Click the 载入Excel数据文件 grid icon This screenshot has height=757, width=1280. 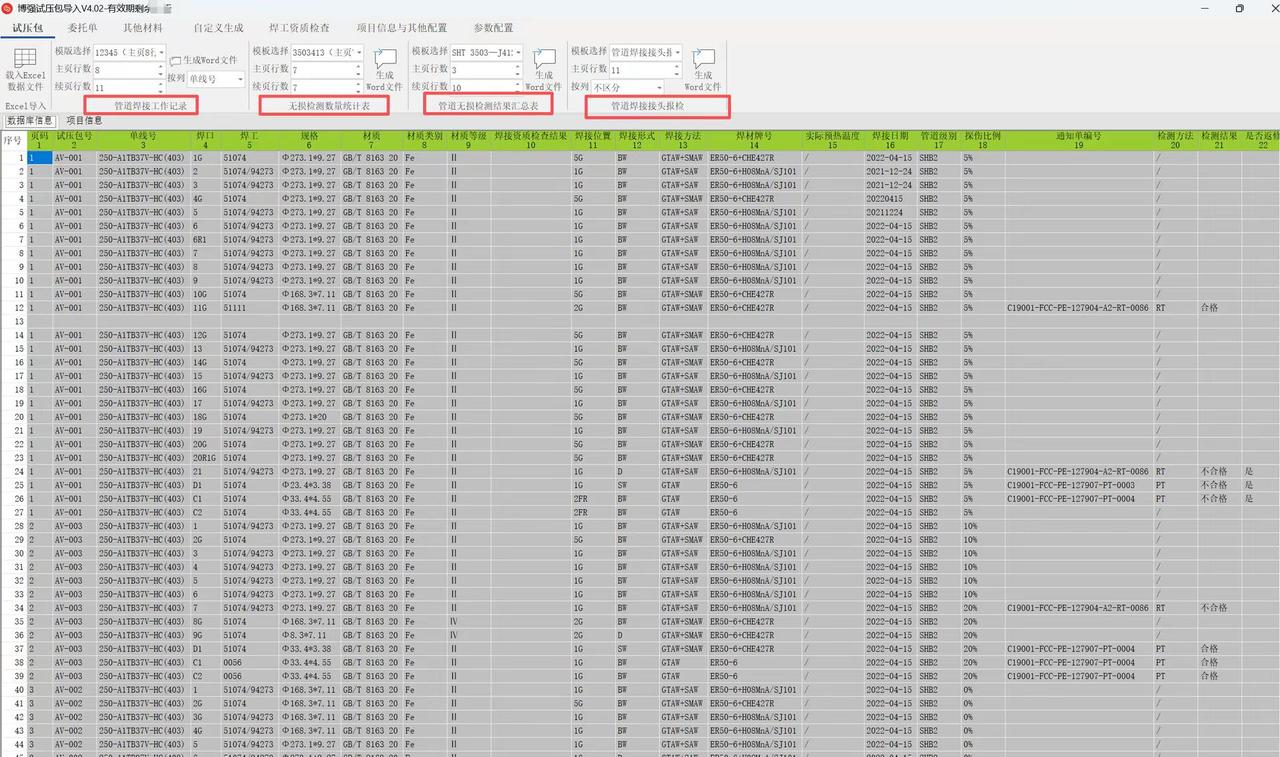[x=25, y=58]
